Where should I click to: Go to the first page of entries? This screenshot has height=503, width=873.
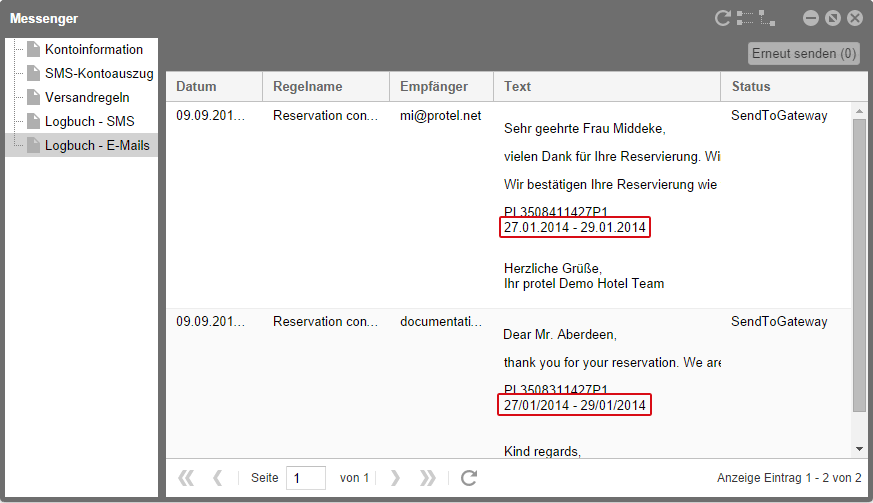pyautogui.click(x=186, y=478)
